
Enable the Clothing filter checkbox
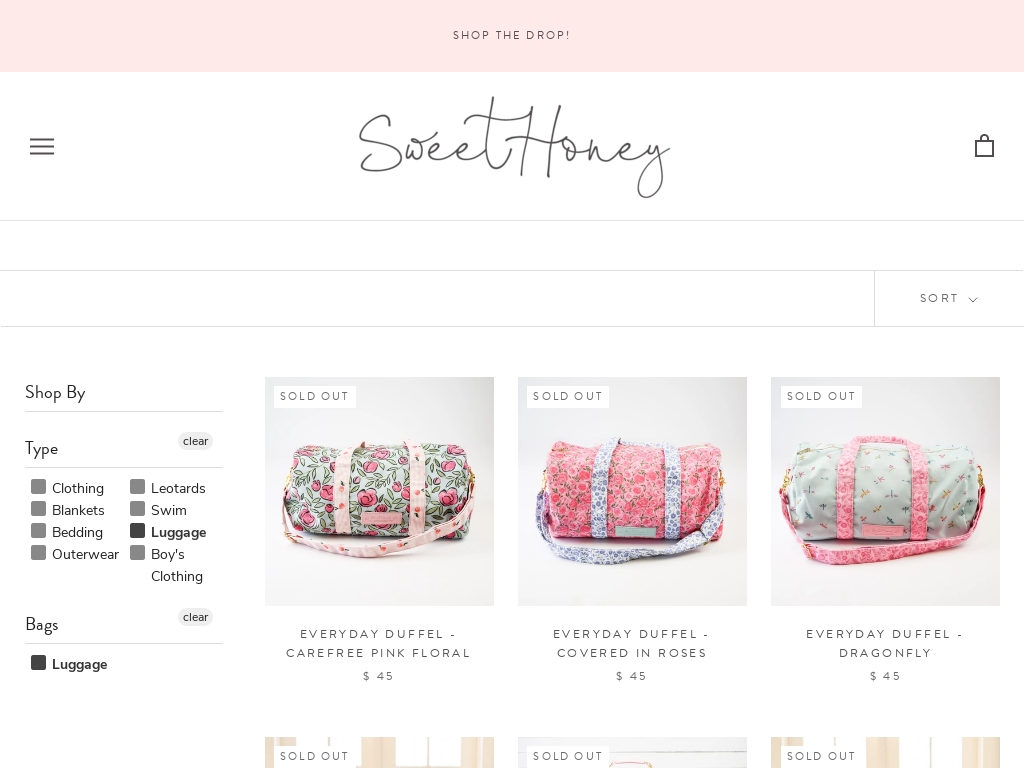[x=38, y=487]
